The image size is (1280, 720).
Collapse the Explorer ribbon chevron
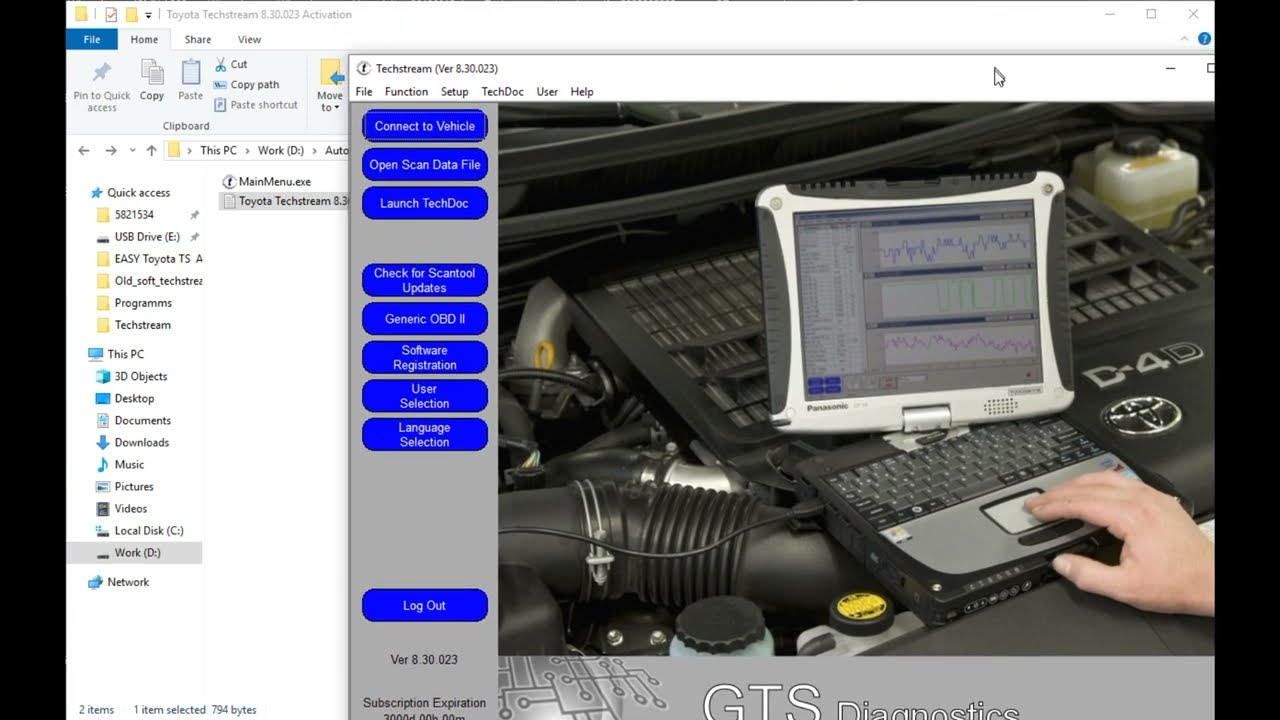(x=1185, y=39)
